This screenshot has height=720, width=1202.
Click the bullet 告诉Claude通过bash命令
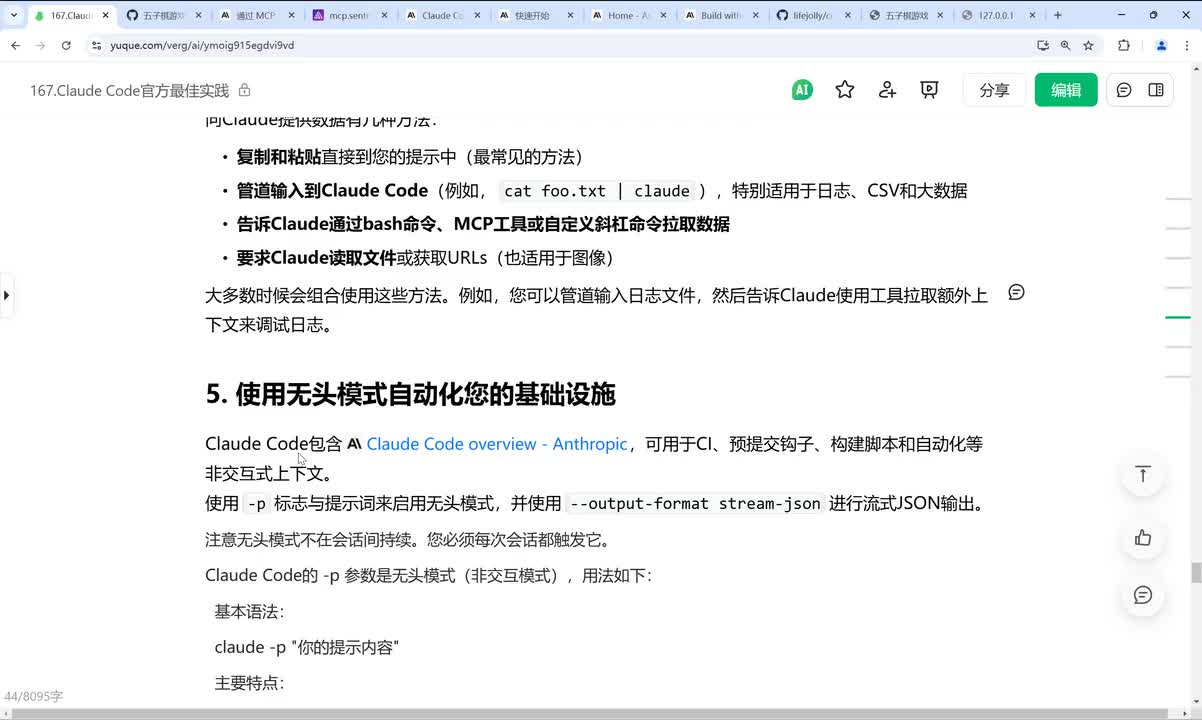coord(483,224)
